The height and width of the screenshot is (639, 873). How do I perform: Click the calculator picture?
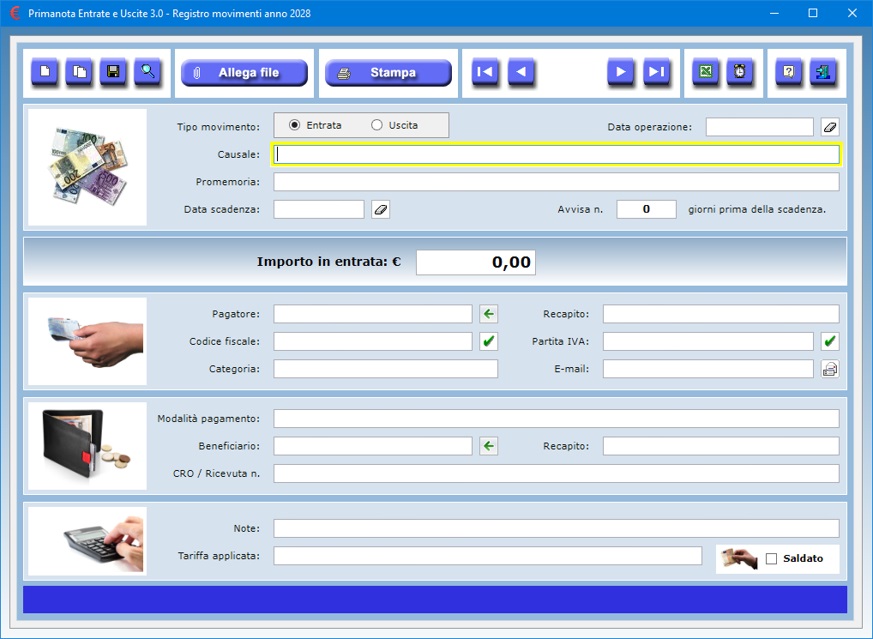(x=87, y=541)
